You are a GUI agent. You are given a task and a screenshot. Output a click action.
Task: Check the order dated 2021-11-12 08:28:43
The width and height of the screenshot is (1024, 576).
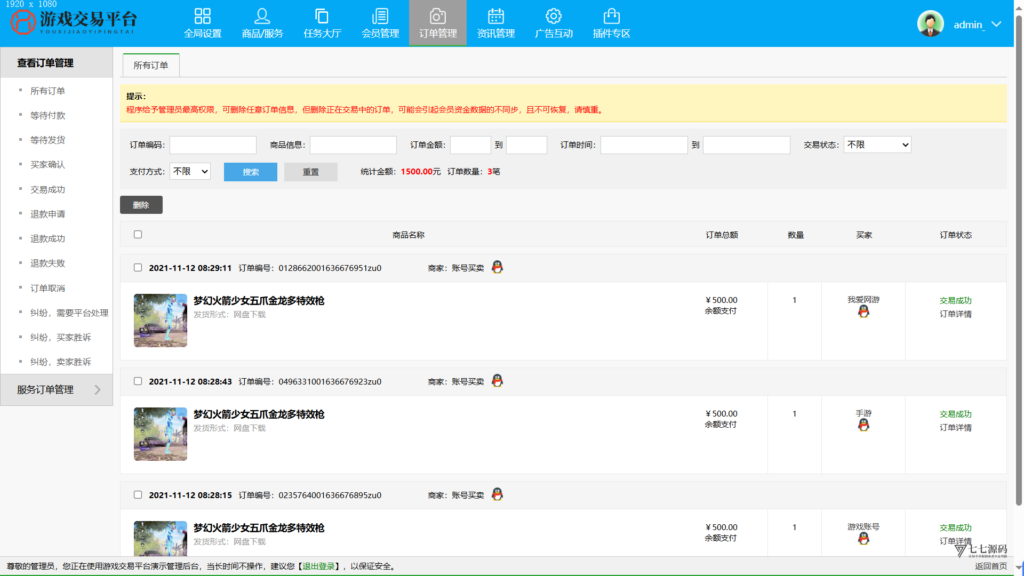138,381
